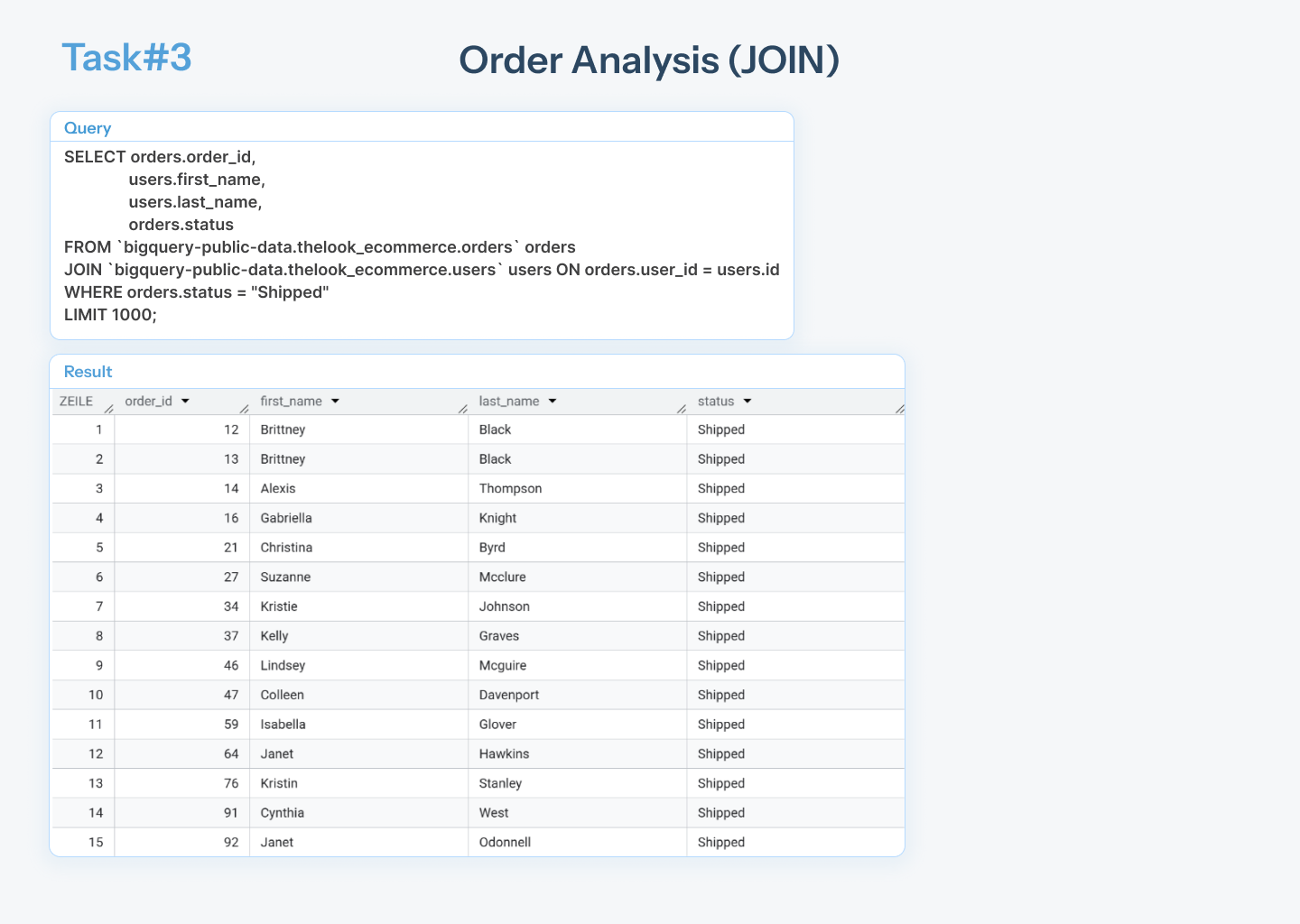Screen dimensions: 1300x924
Task: Open the last_name column dropdown arrow
Action: 552,402
